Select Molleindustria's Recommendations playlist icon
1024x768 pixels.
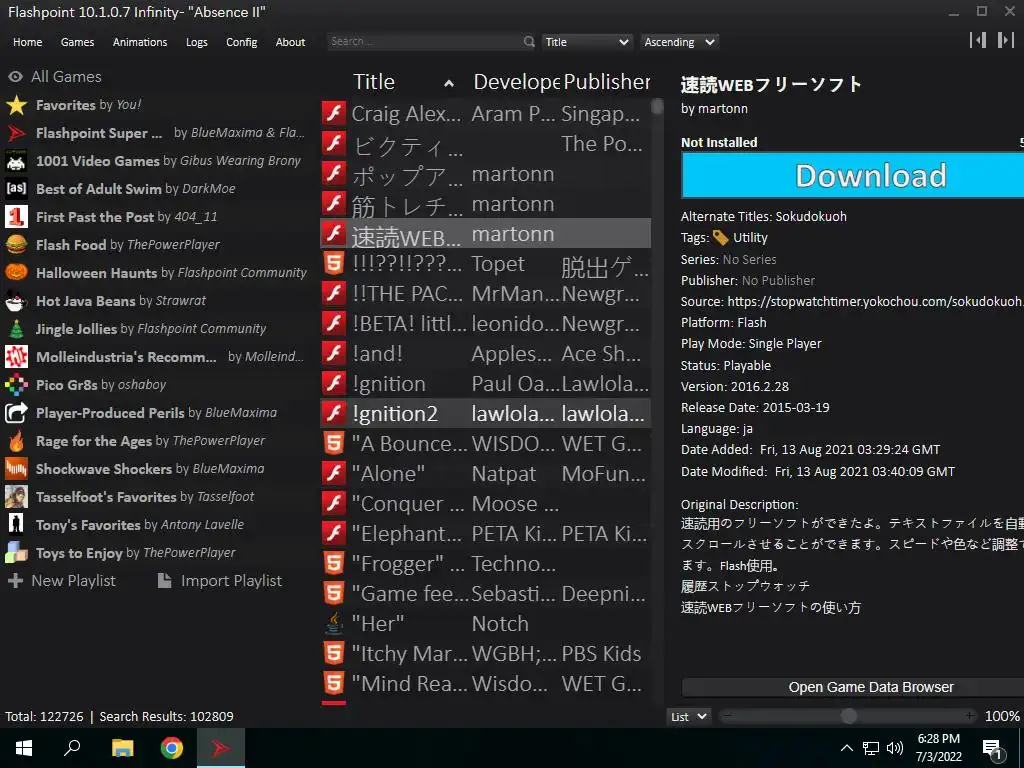tap(16, 357)
